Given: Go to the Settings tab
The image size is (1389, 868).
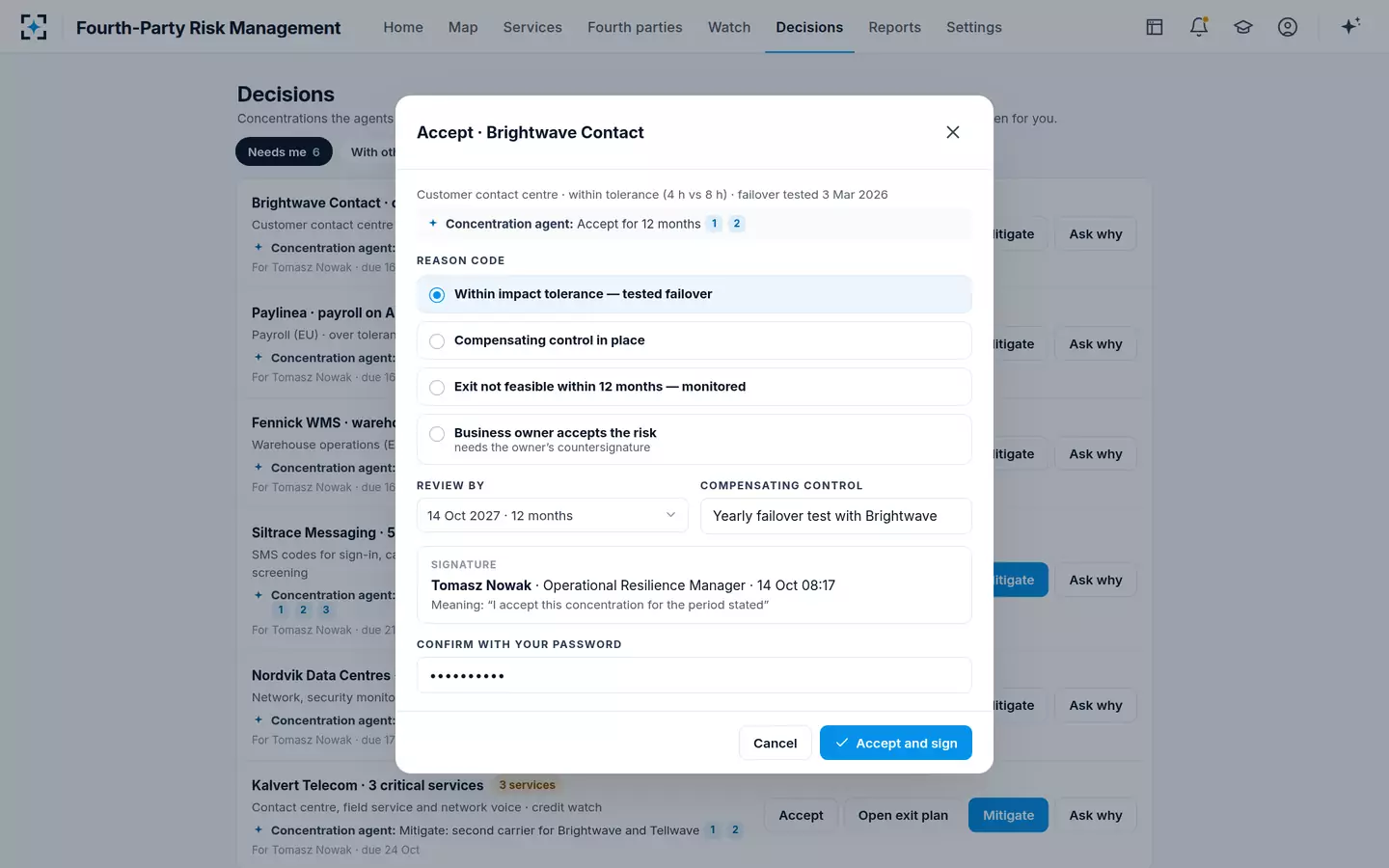Looking at the screenshot, I should pos(974,27).
